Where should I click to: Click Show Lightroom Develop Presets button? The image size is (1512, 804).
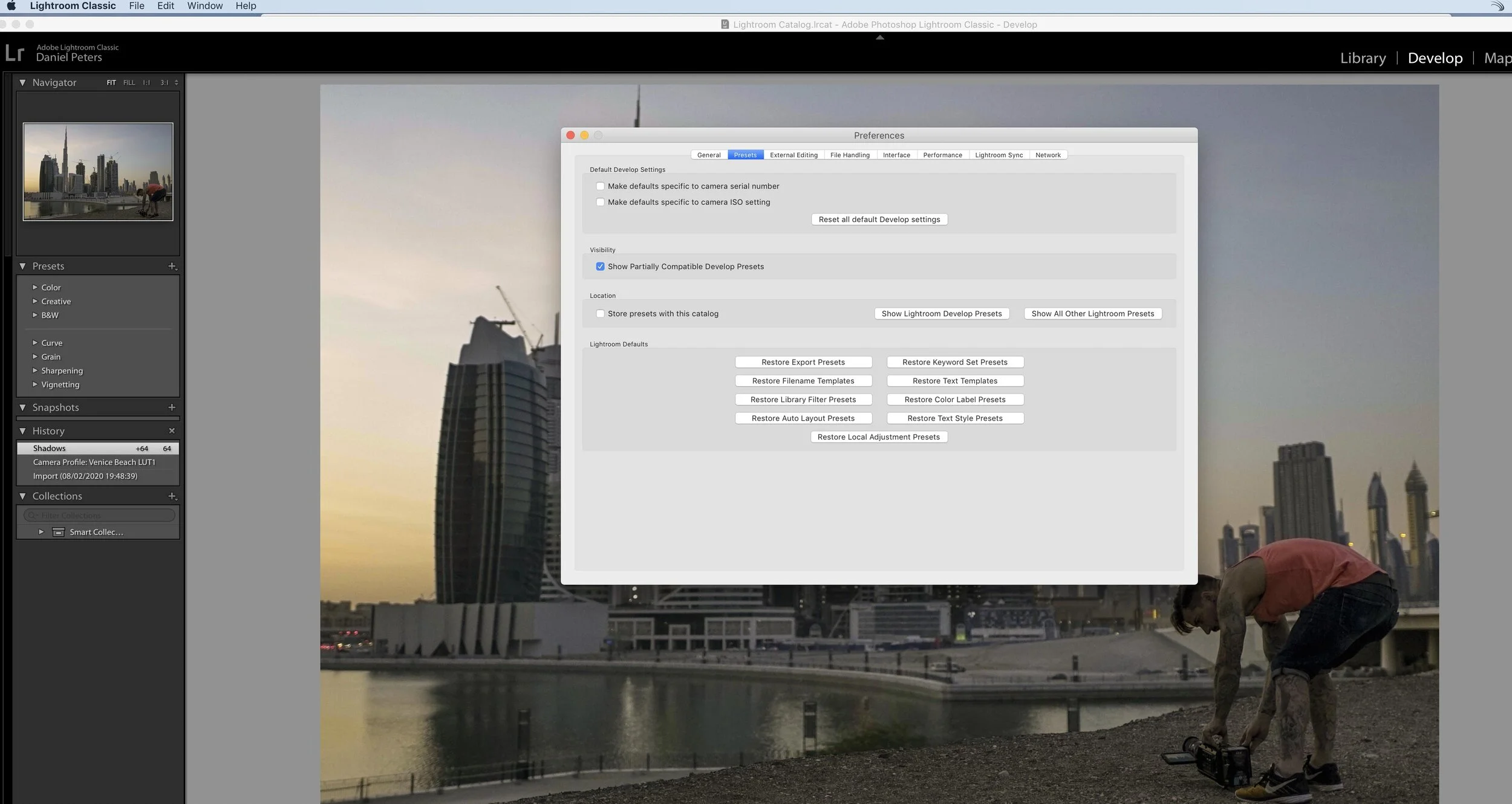click(941, 314)
